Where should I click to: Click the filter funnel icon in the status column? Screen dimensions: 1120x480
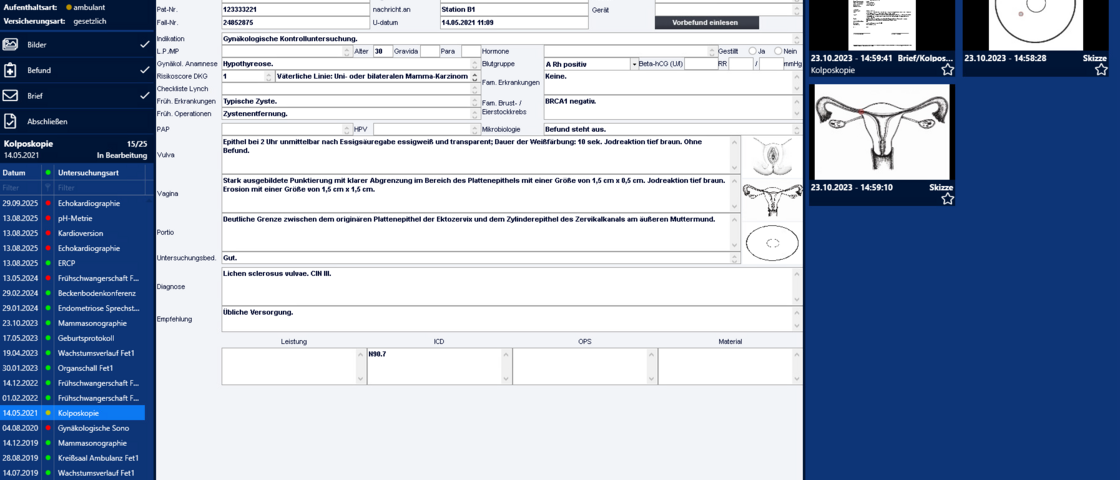(47, 188)
